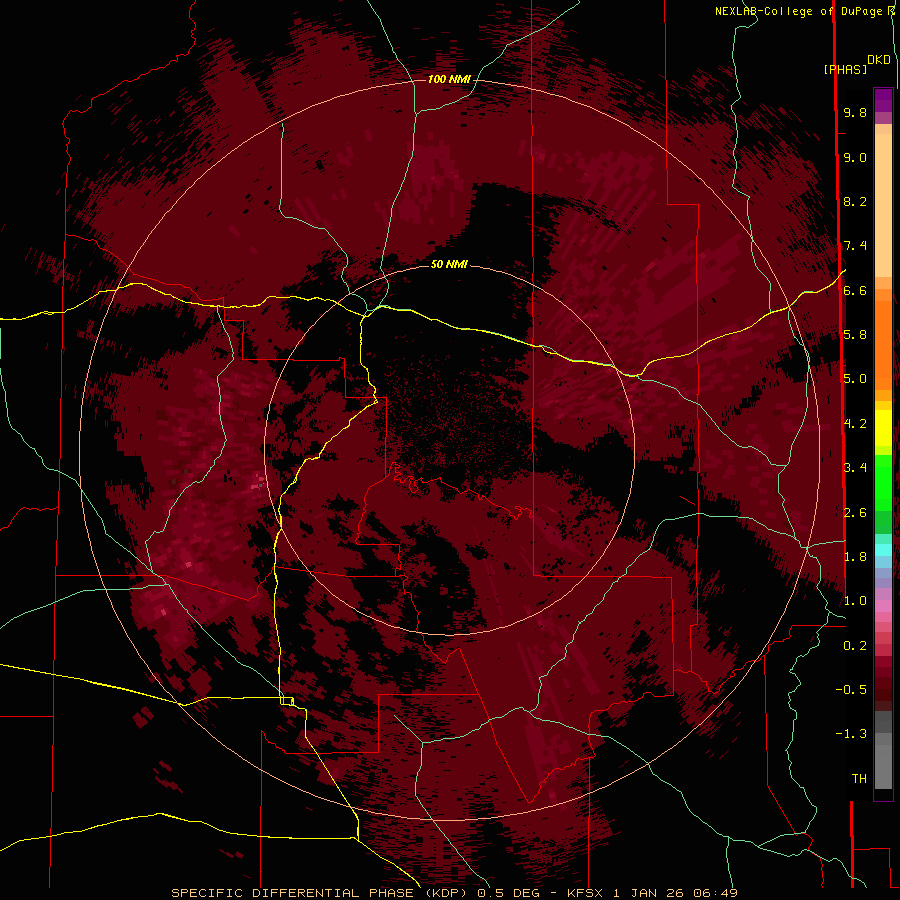
Task: Click the 100 NMI range ring label
Action: [x=449, y=79]
